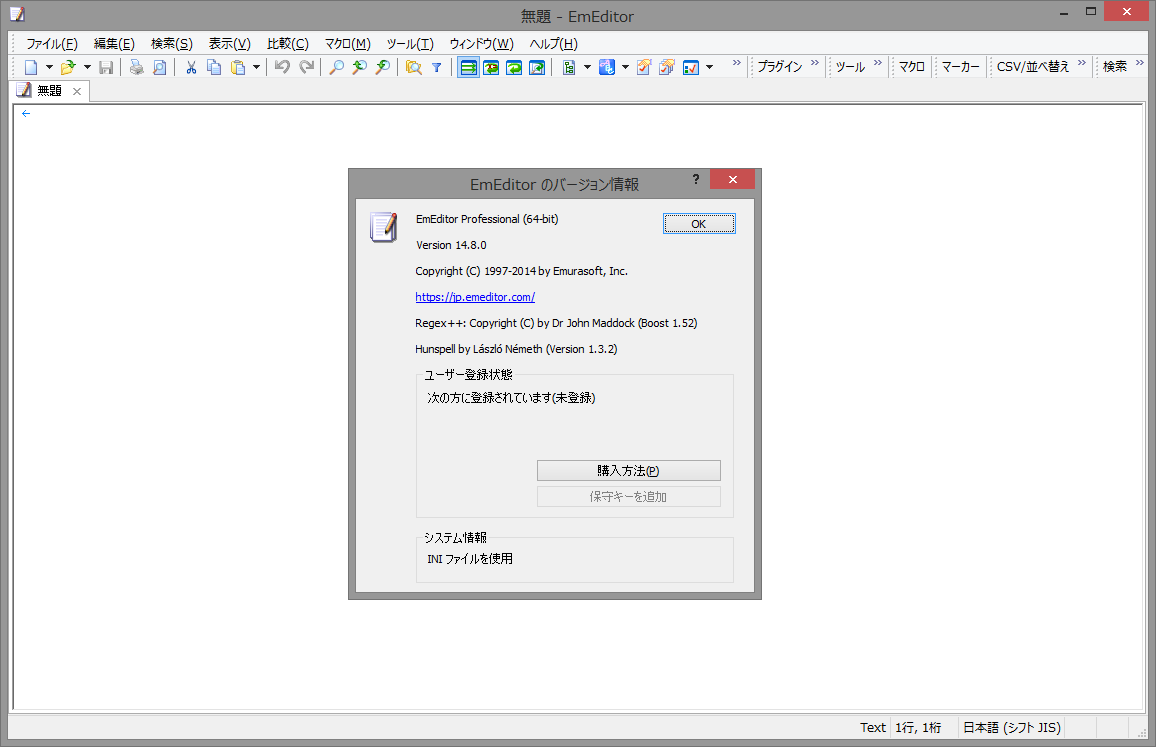The width and height of the screenshot is (1156, 747).
Task: Open the マクロ menu
Action: [x=345, y=43]
